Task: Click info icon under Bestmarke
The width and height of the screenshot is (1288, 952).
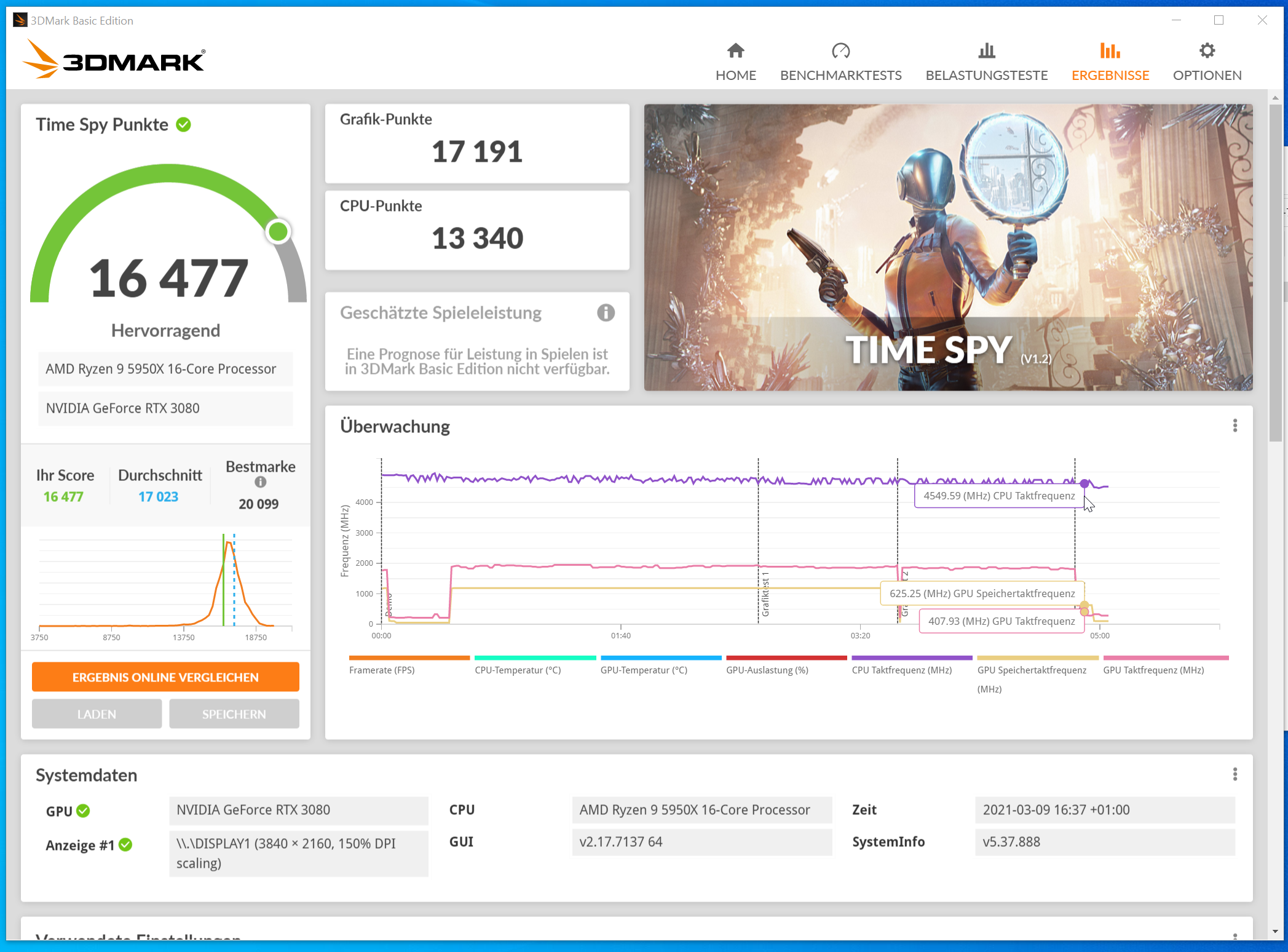Action: click(x=261, y=482)
